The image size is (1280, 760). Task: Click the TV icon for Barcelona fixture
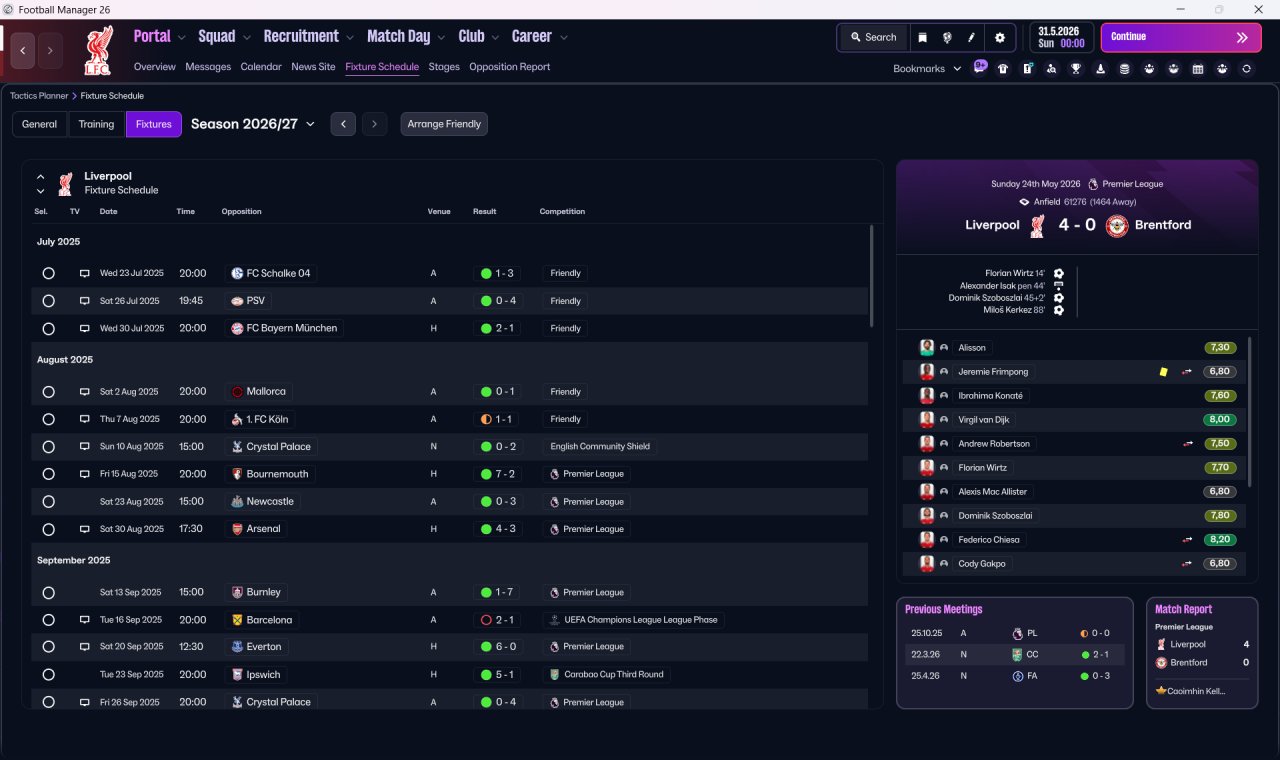(x=85, y=620)
